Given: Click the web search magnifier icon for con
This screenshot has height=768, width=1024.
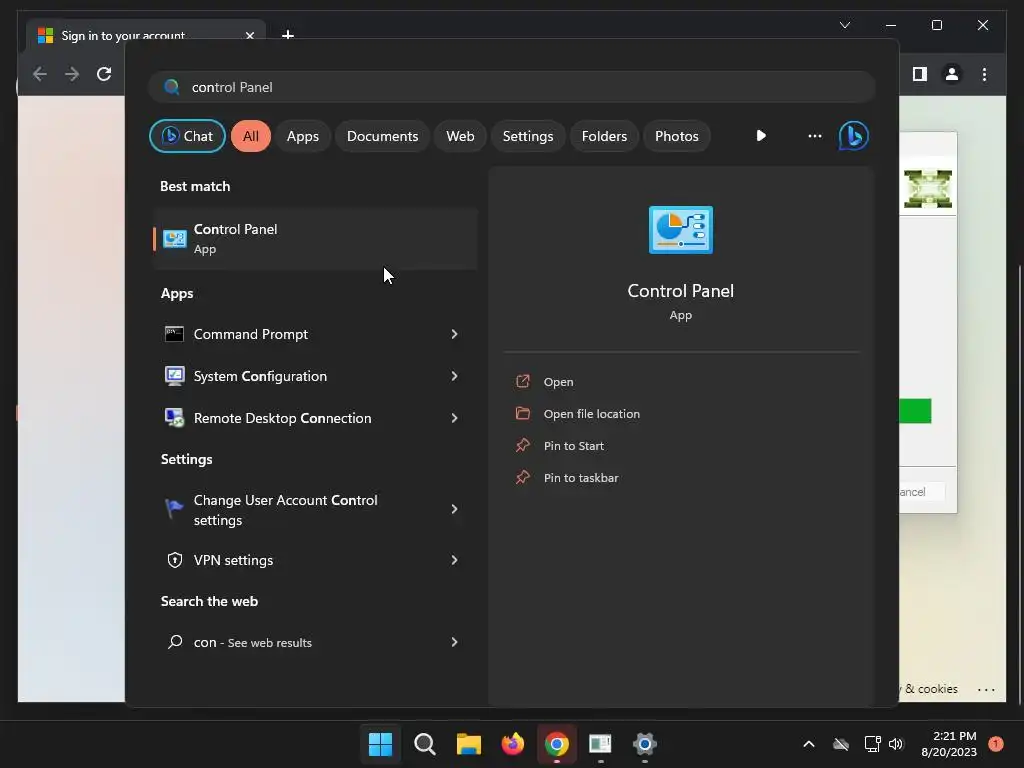Looking at the screenshot, I should 175,642.
